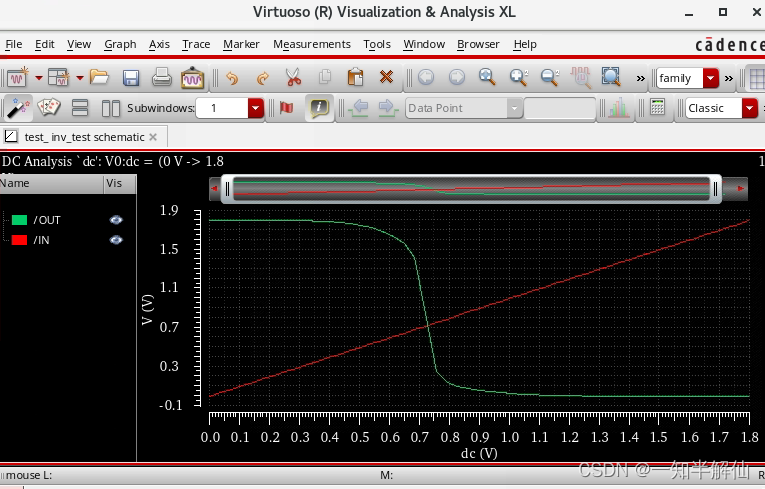This screenshot has height=489, width=765.
Task: Click the red flag marker icon
Action: click(x=287, y=107)
